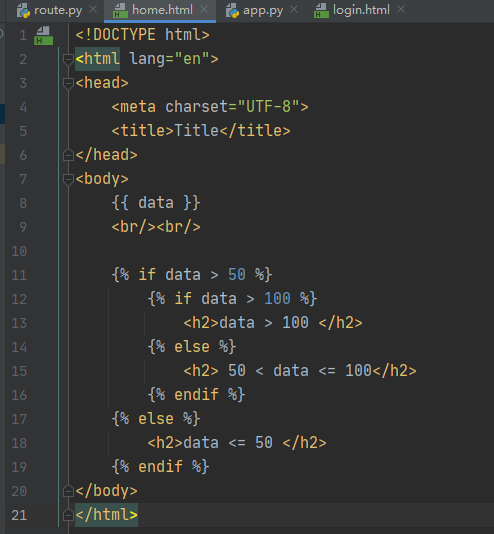Screen dimensions: 494x534
Task: Click the number 50 in the if condition
Action: (x=237, y=275)
